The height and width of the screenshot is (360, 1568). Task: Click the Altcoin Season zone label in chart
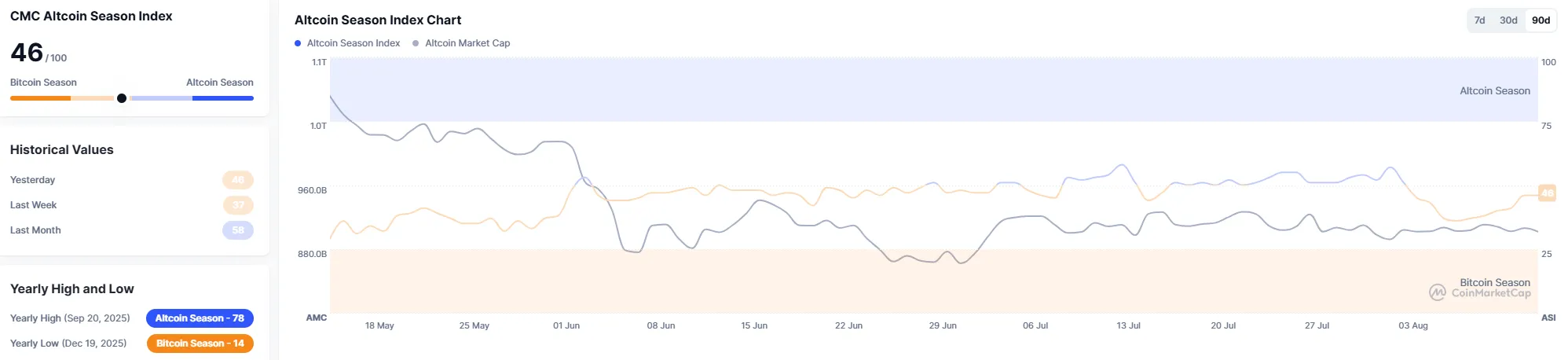pyautogui.click(x=1495, y=91)
